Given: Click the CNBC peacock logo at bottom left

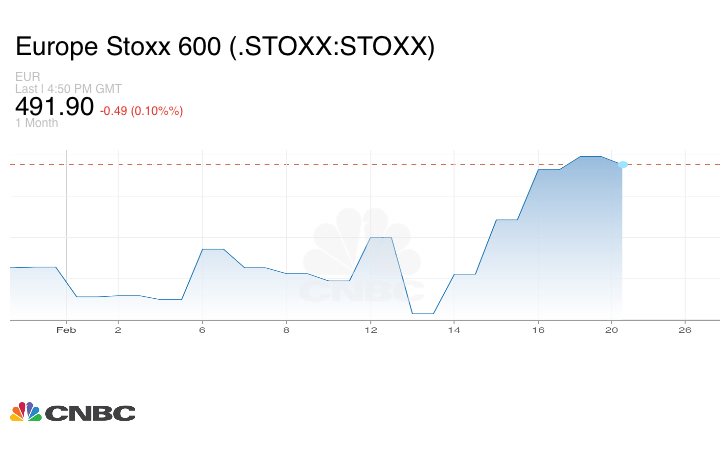Looking at the screenshot, I should pos(25,411).
